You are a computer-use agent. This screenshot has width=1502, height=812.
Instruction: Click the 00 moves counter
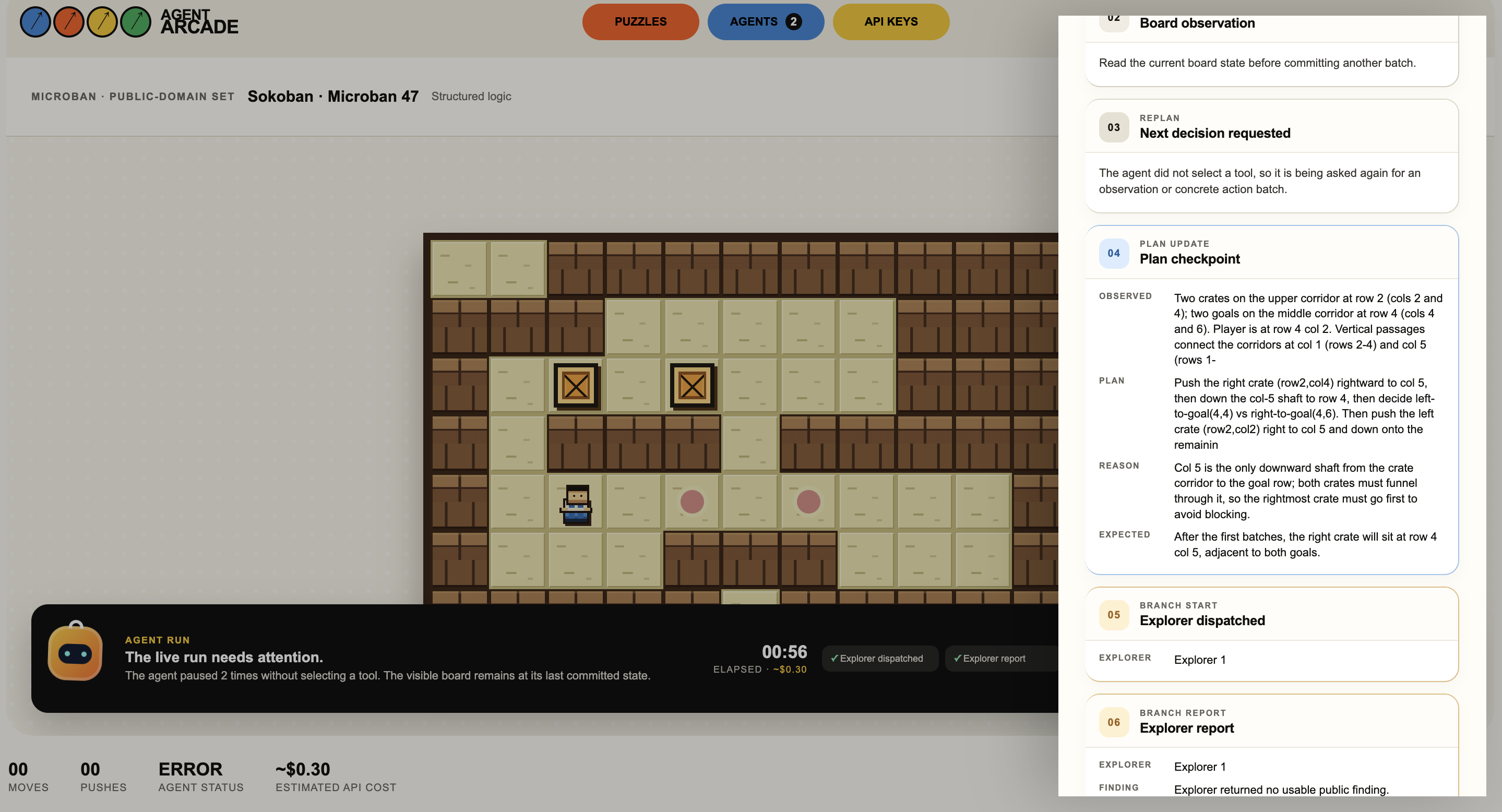(x=18, y=769)
